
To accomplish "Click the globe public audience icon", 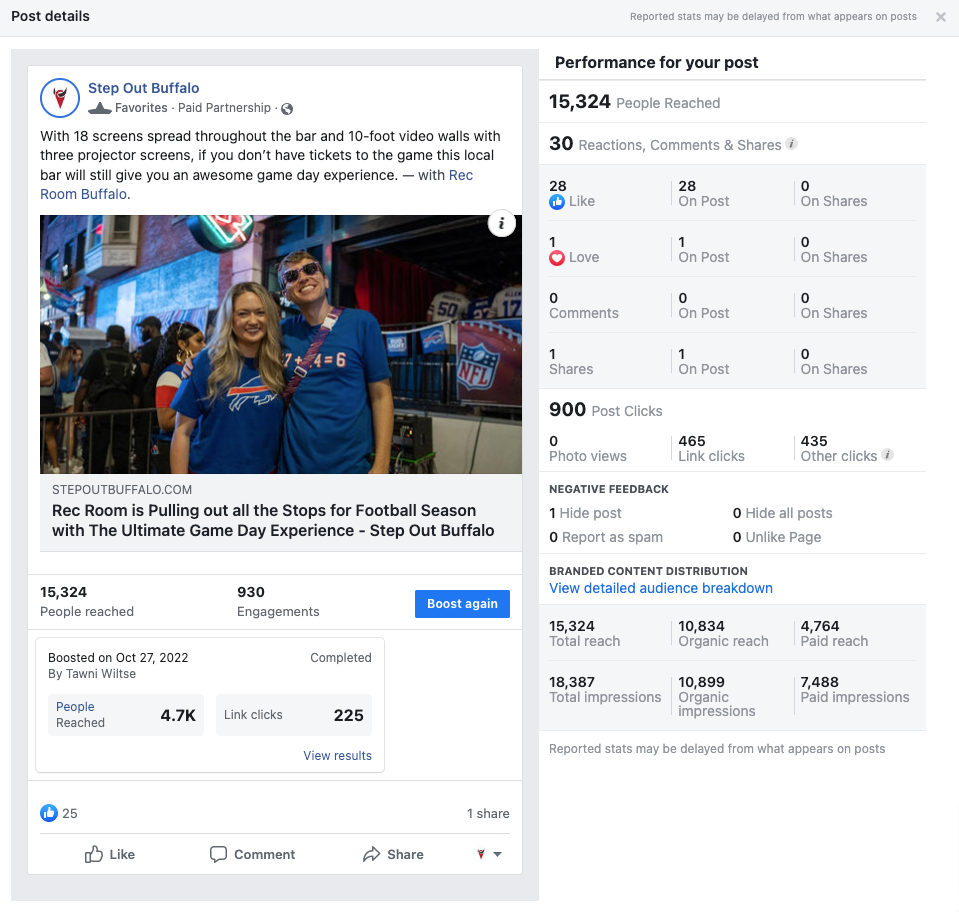I will pos(287,109).
